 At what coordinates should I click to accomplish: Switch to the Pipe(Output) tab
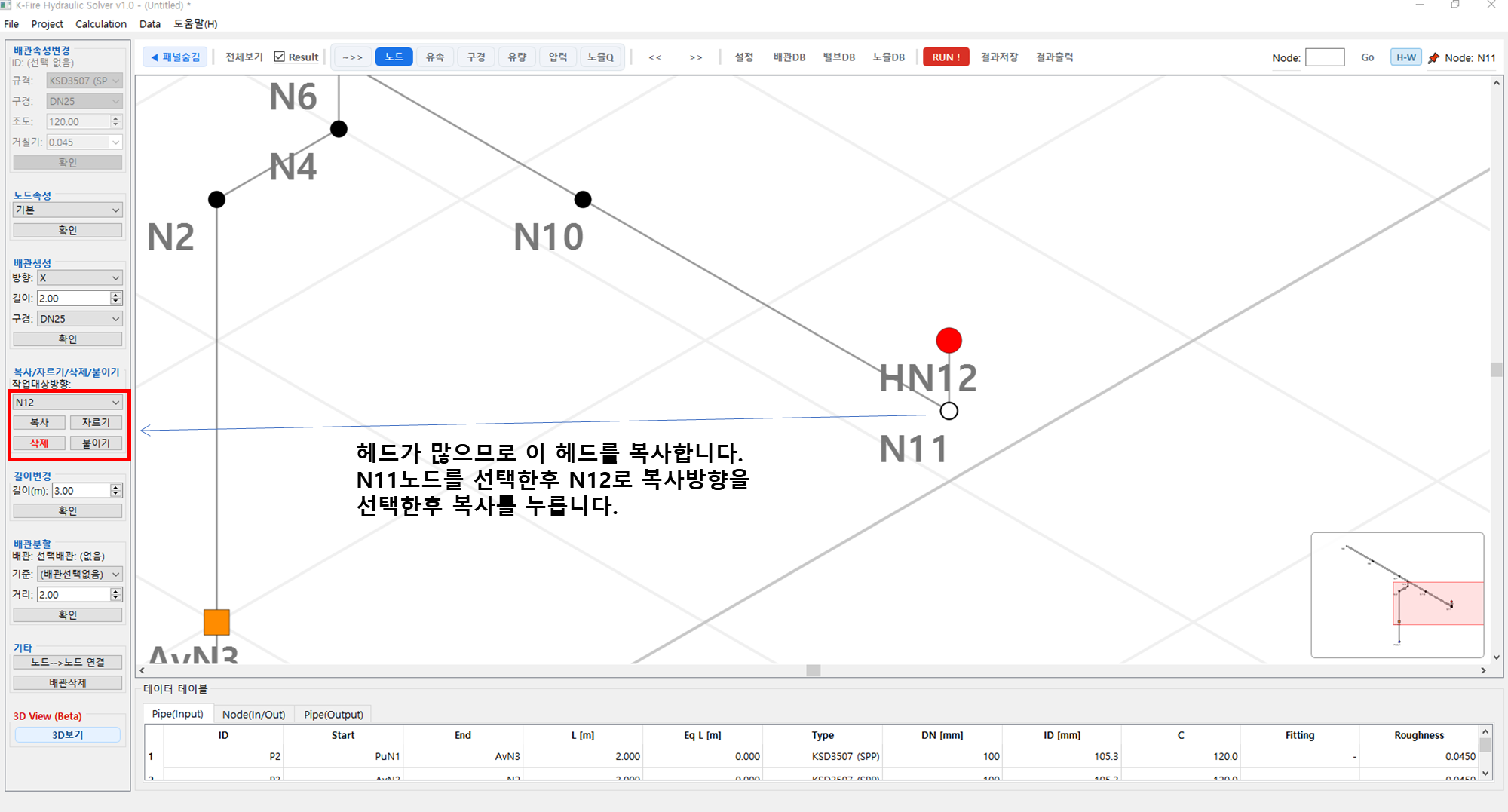[333, 714]
